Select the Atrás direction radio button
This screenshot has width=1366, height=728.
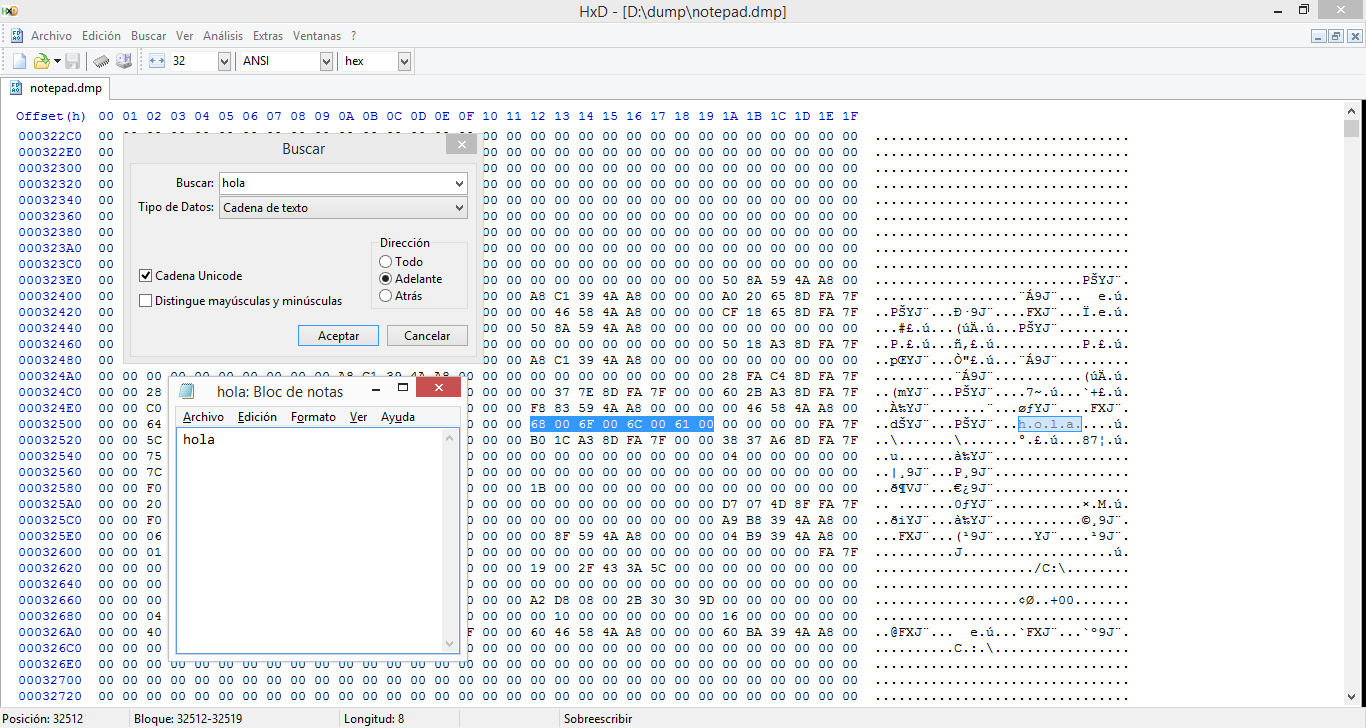[386, 296]
